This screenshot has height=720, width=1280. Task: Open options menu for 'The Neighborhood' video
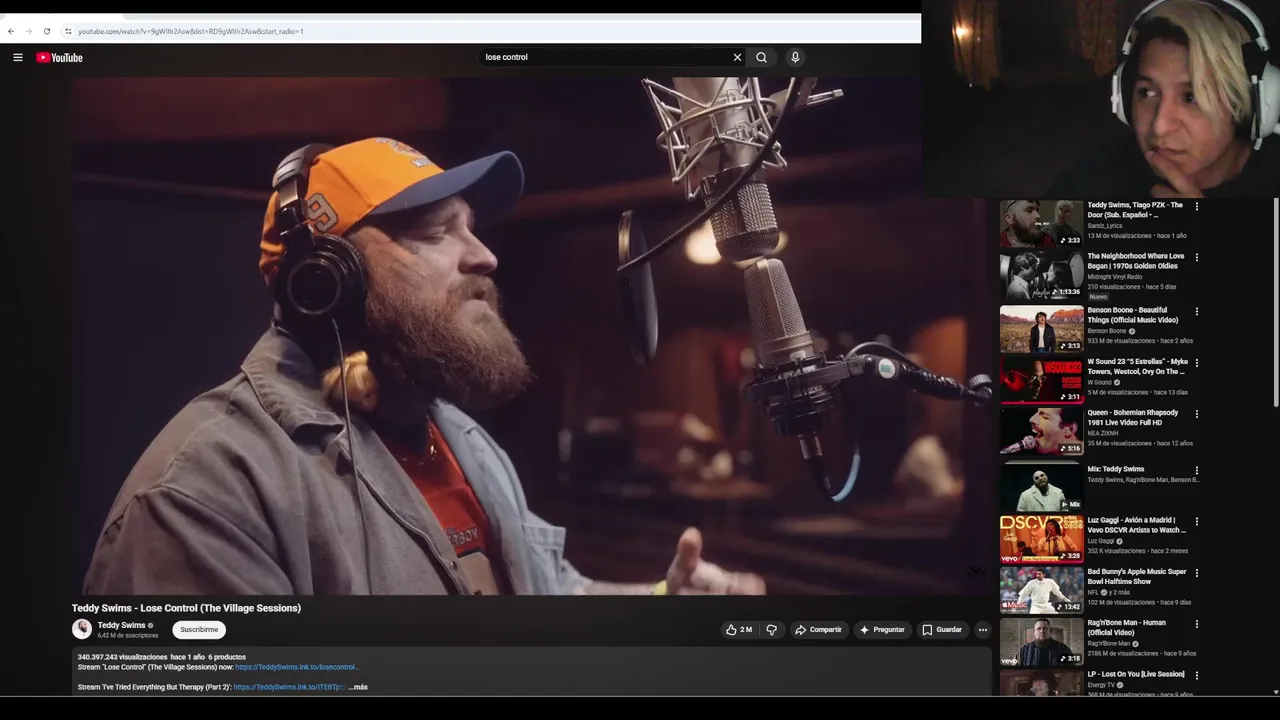point(1197,258)
